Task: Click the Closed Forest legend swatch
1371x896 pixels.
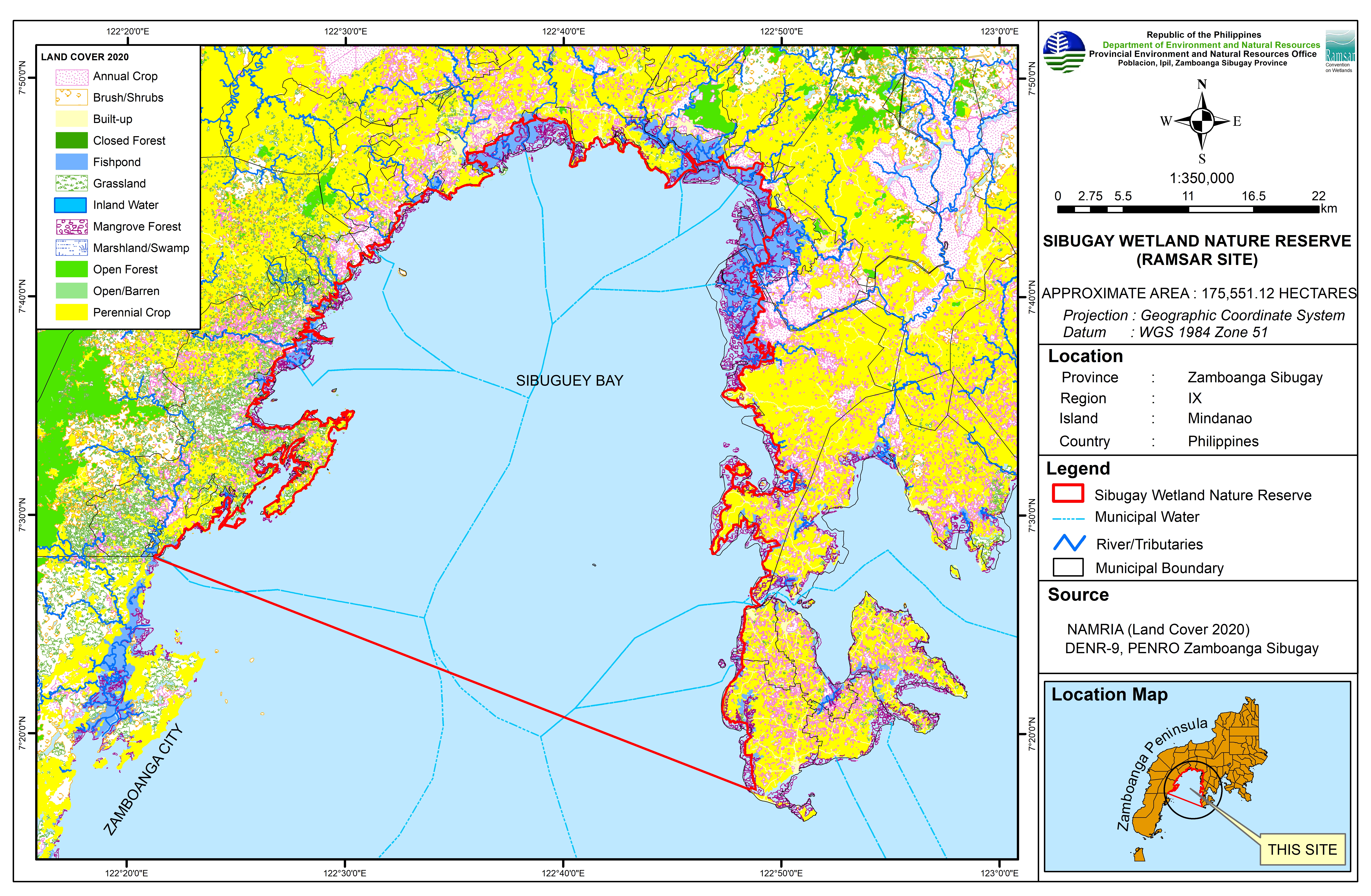Action: point(71,141)
